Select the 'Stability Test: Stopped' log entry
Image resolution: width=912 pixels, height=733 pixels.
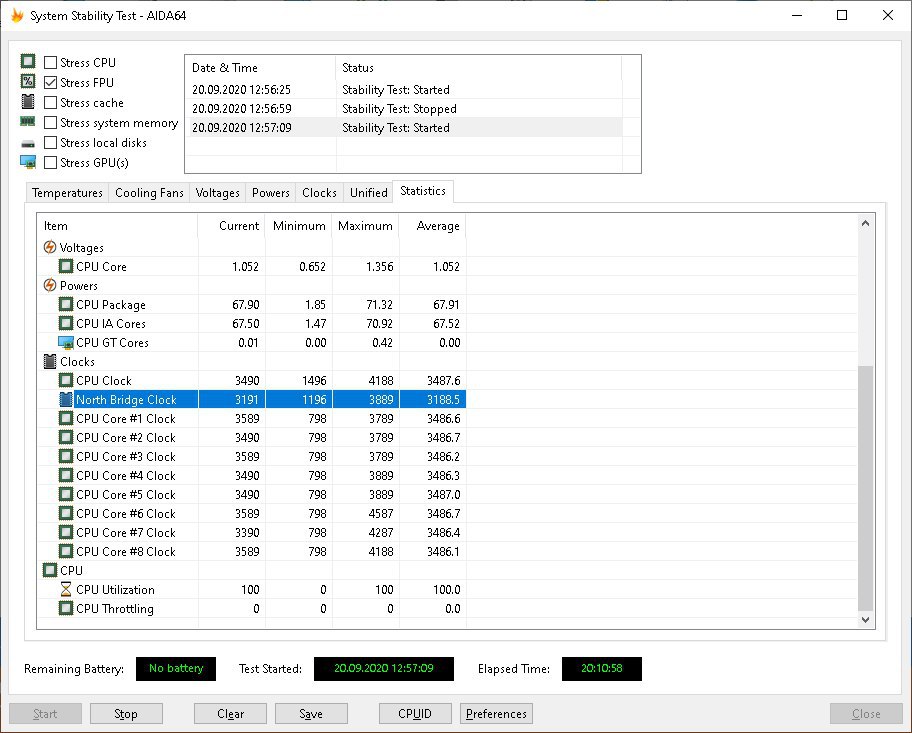pos(406,109)
